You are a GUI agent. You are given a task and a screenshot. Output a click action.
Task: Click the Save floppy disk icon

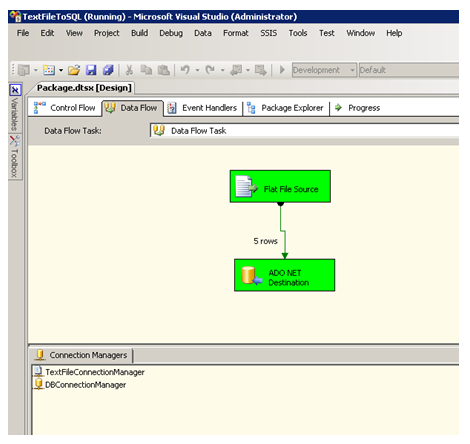click(x=91, y=70)
